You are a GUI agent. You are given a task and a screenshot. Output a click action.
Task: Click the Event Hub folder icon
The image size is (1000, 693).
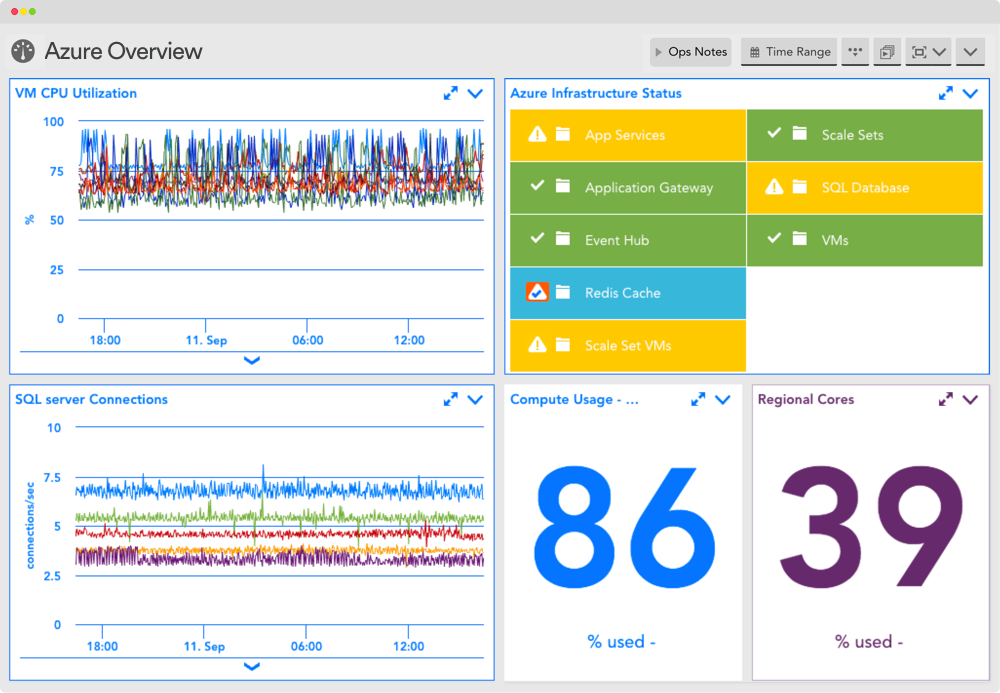tap(562, 239)
